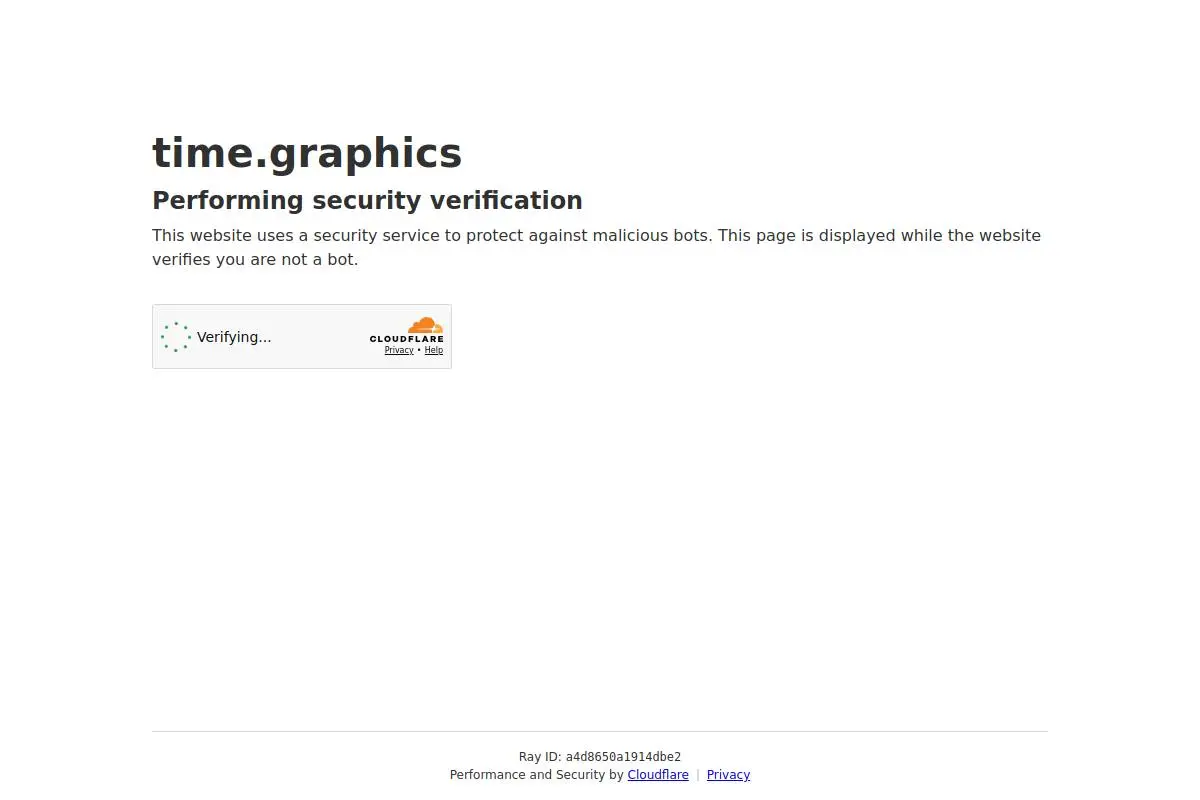Open the Help link inside the widget
Screen dimensions: 1200x800
coord(433,350)
